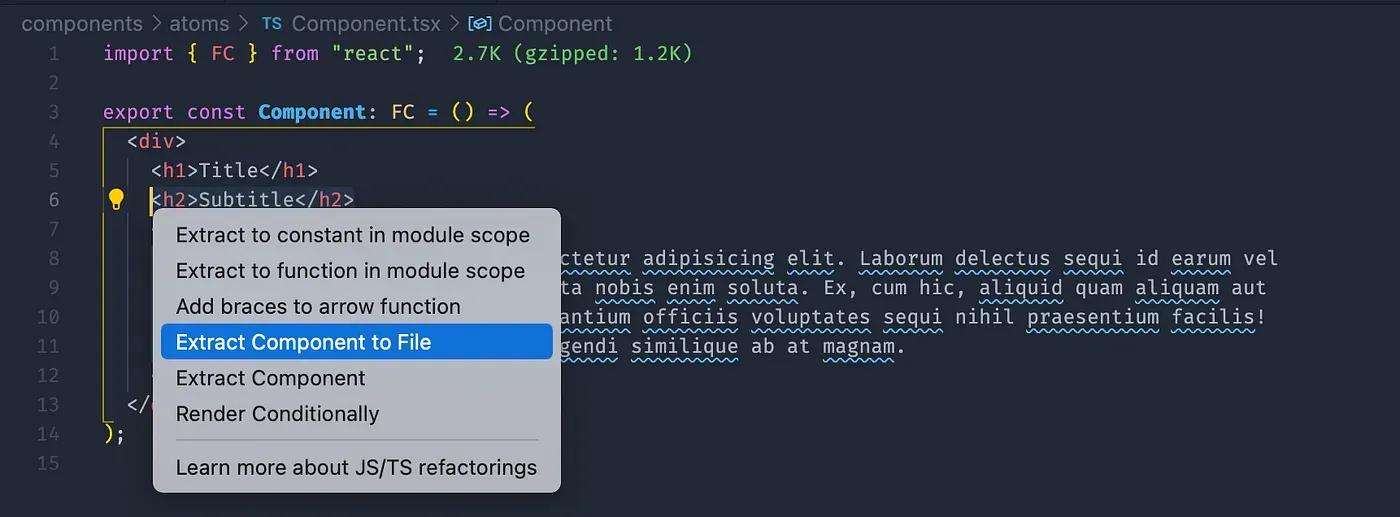Click the TS file icon in breadcrumb
1400x517 pixels.
click(272, 23)
